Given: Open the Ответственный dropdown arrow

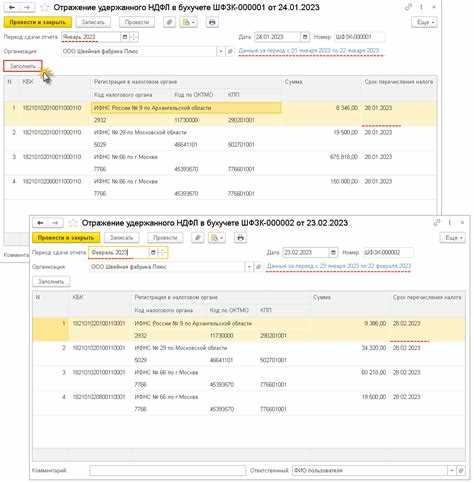Looking at the screenshot, I should (452, 470).
